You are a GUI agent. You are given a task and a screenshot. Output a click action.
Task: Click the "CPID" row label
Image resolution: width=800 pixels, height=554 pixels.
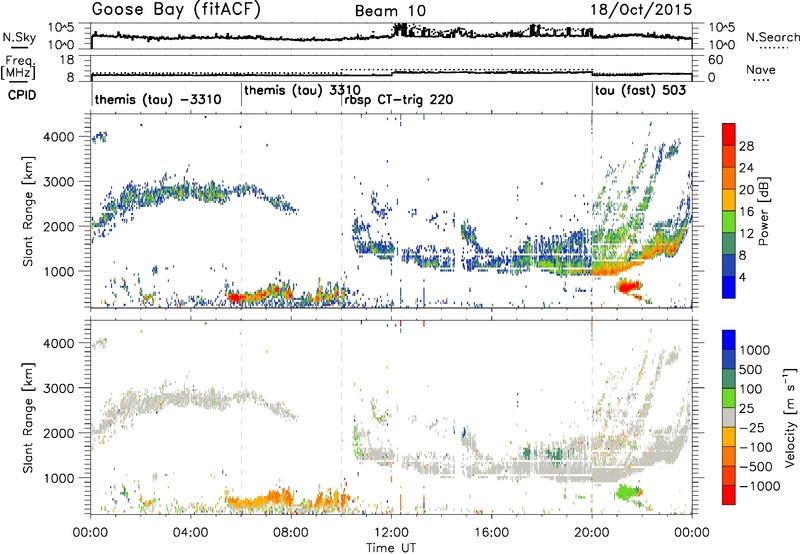22,95
